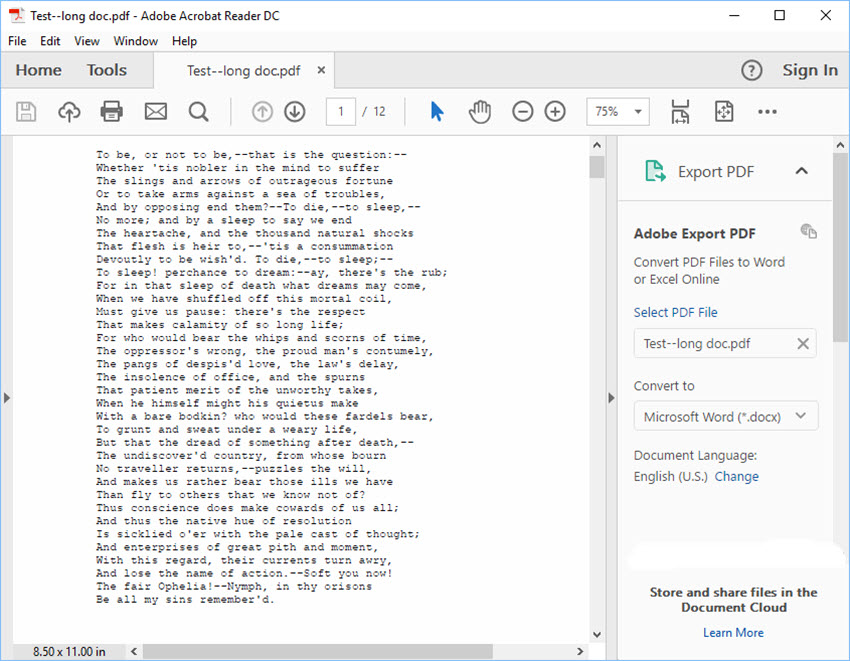Remove selected file Test--long doc.pdf

pyautogui.click(x=802, y=343)
